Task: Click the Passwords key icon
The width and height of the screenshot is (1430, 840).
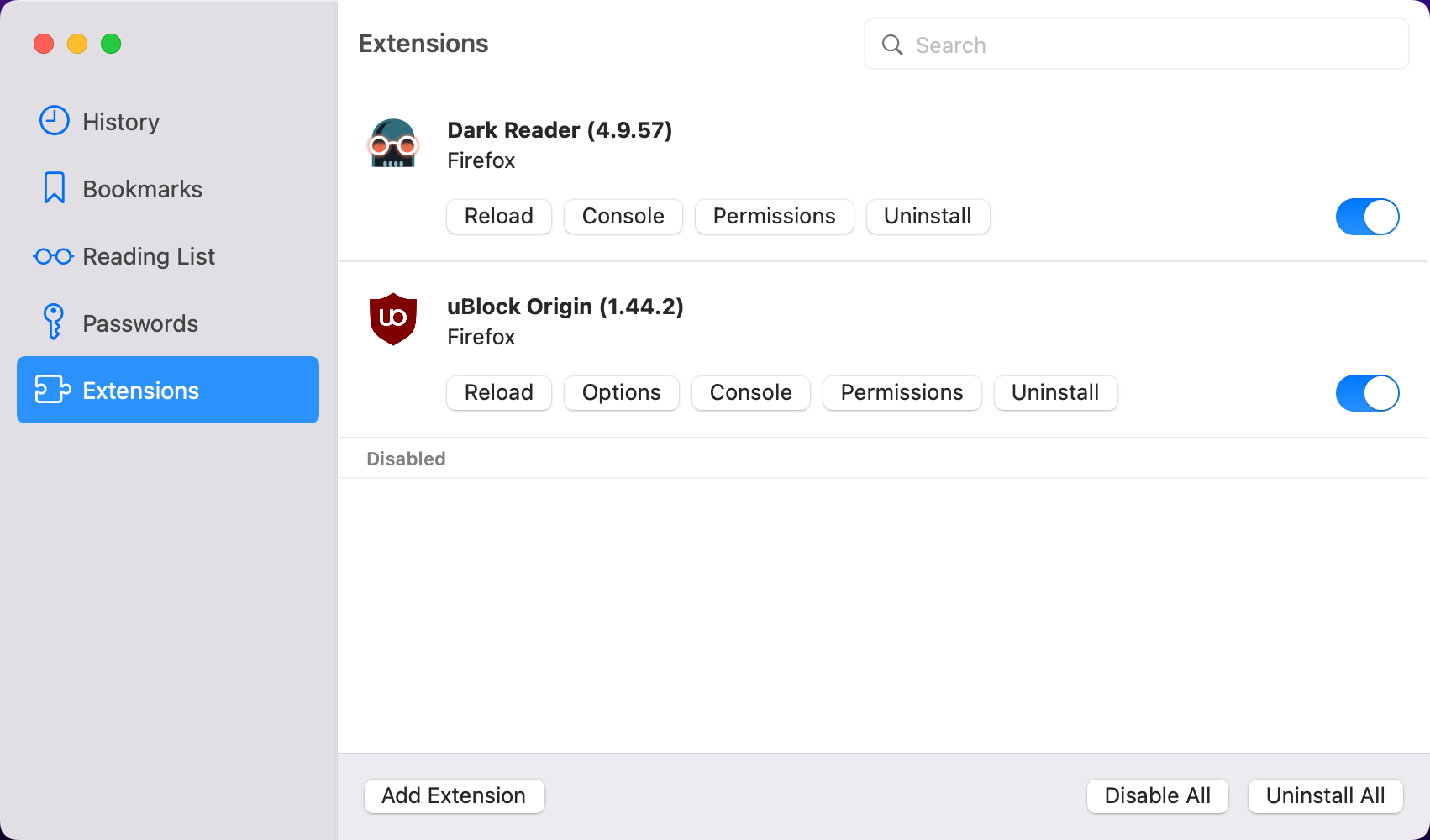Action: click(x=53, y=323)
